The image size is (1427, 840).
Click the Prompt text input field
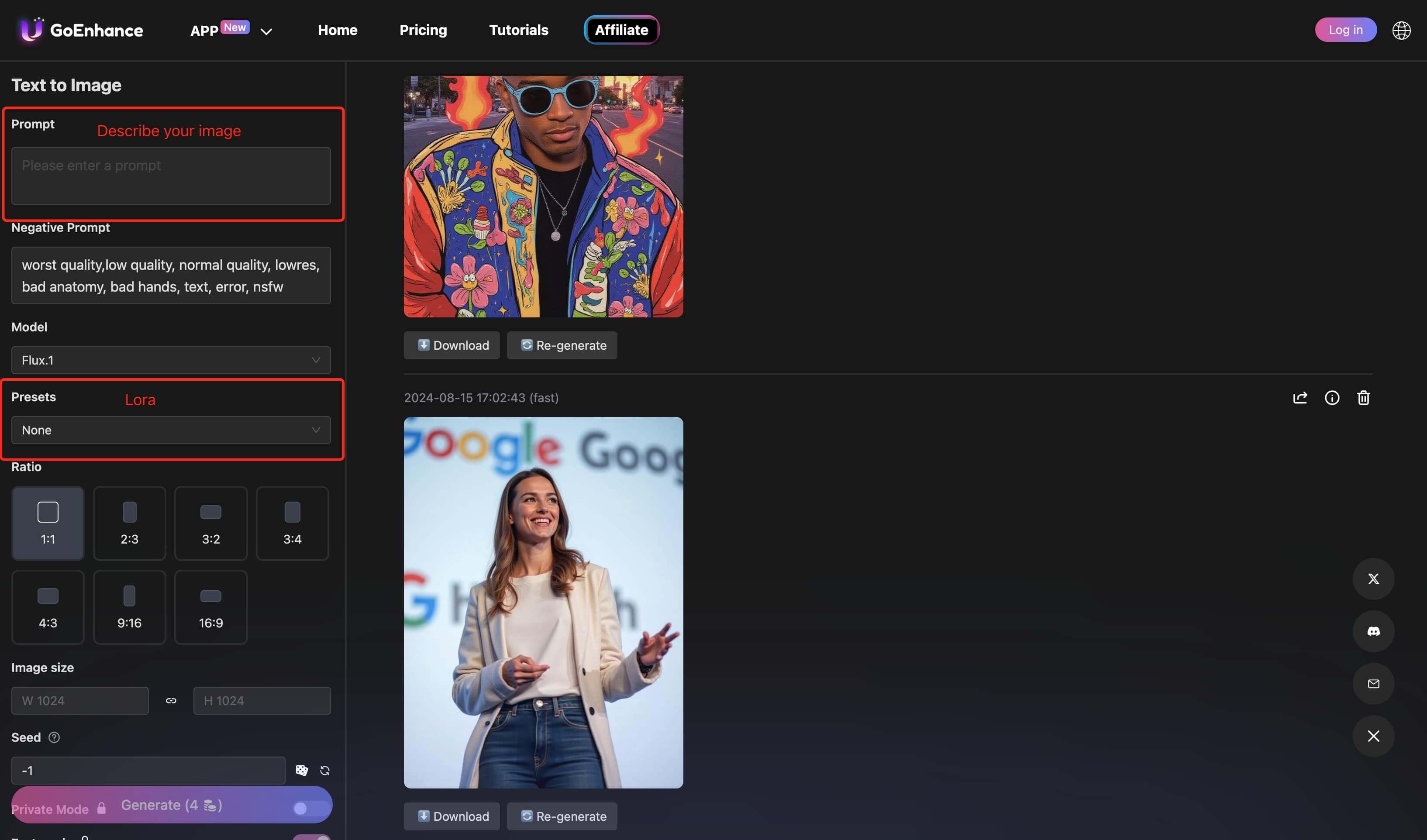171,175
